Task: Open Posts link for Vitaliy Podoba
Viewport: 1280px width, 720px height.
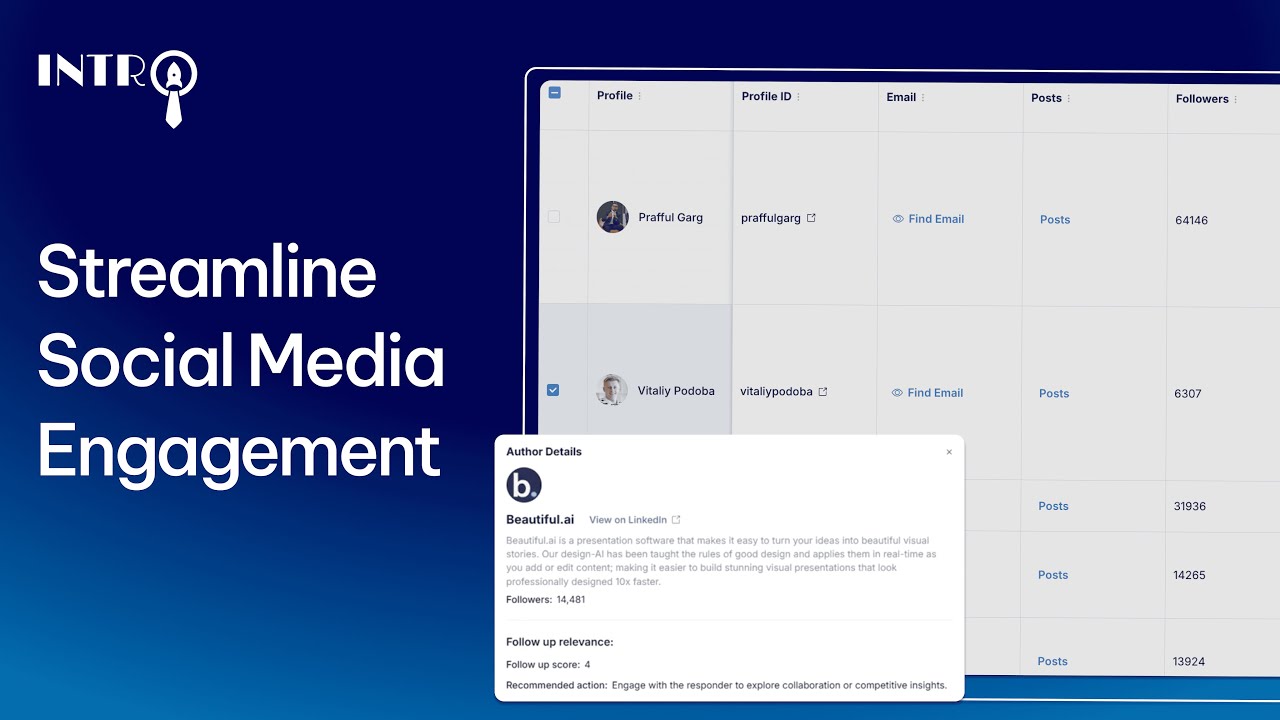Action: [1054, 394]
